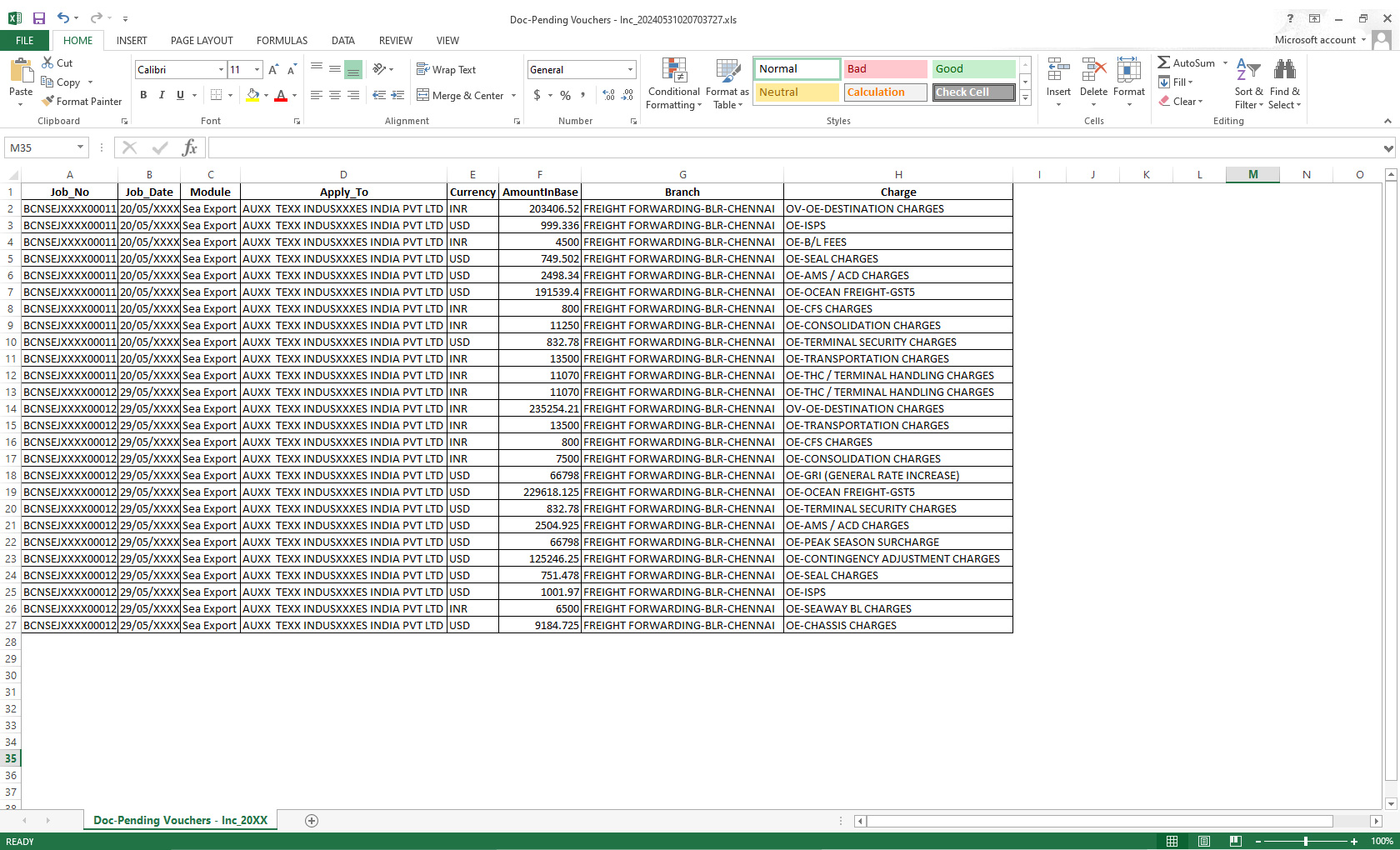Image resolution: width=1400 pixels, height=850 pixels.
Task: Add a new sheet with plus icon
Action: point(312,821)
